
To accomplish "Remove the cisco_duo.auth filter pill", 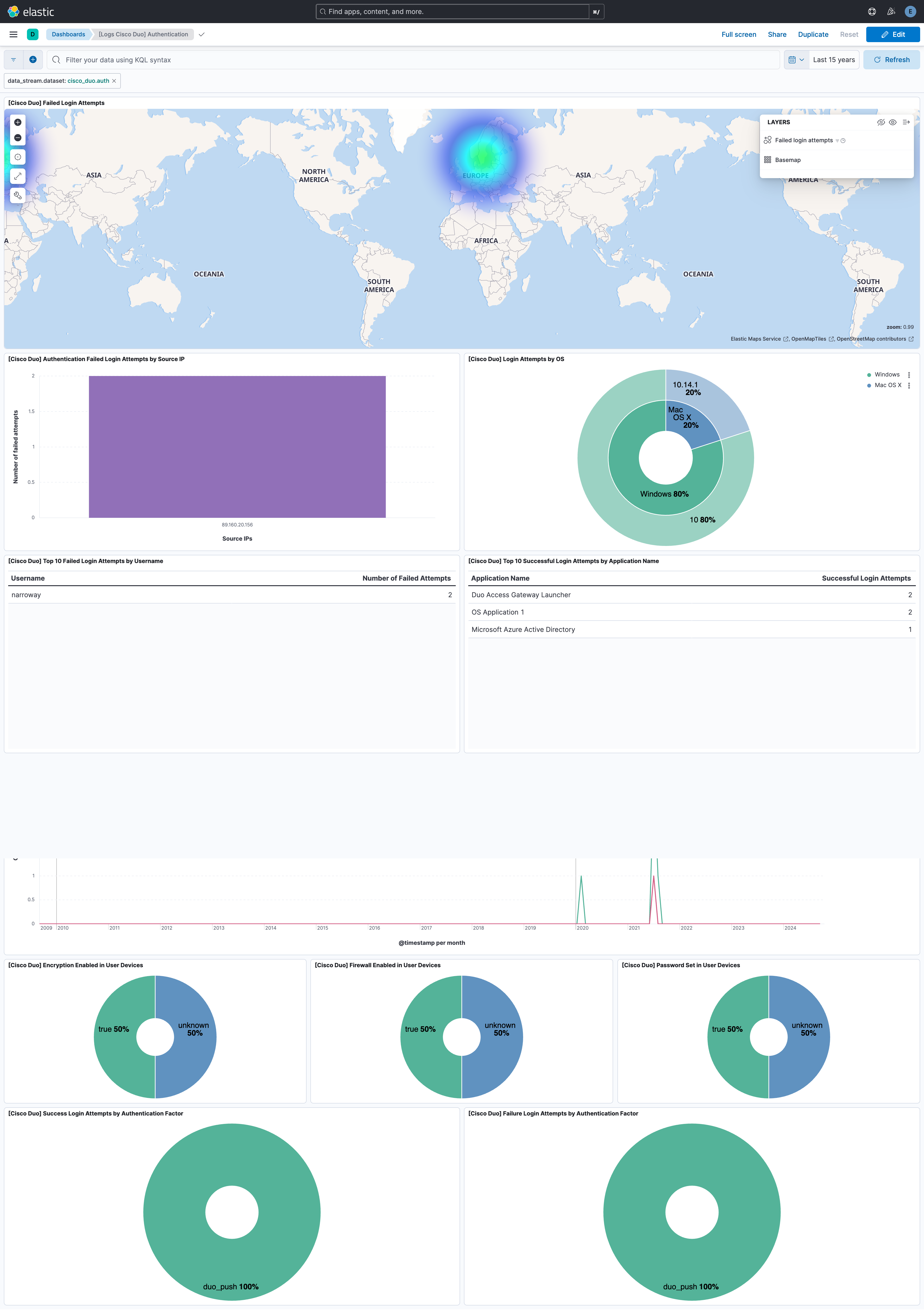I will 114,80.
